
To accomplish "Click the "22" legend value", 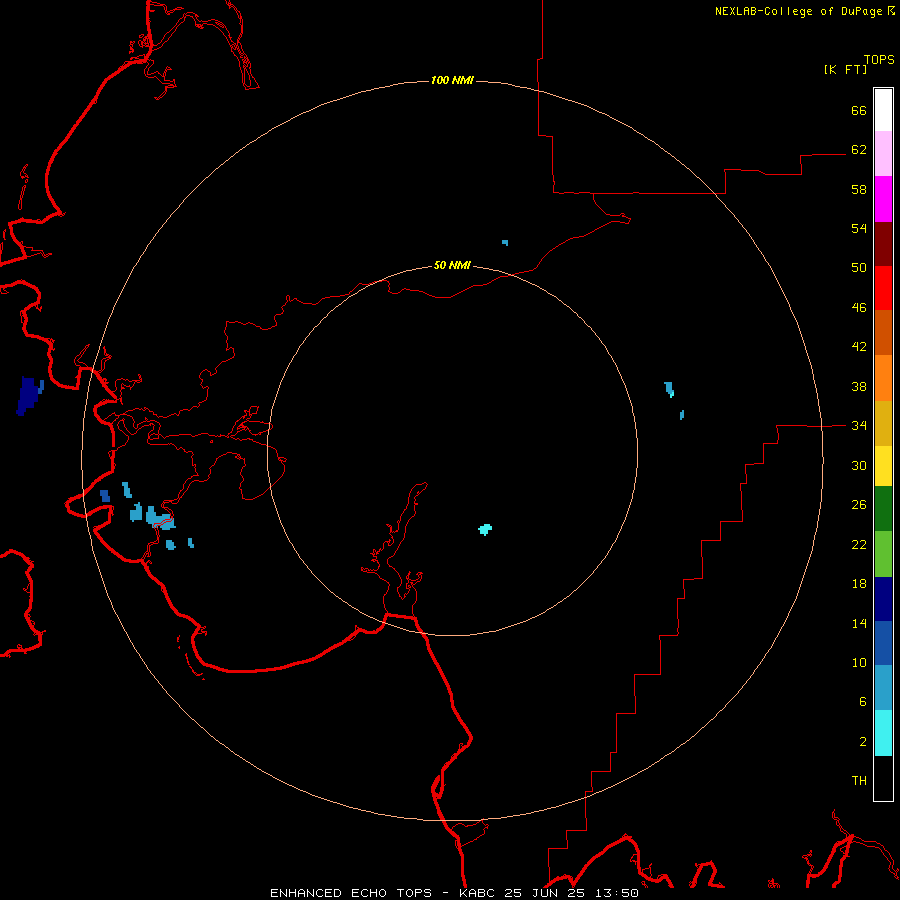I will [859, 544].
